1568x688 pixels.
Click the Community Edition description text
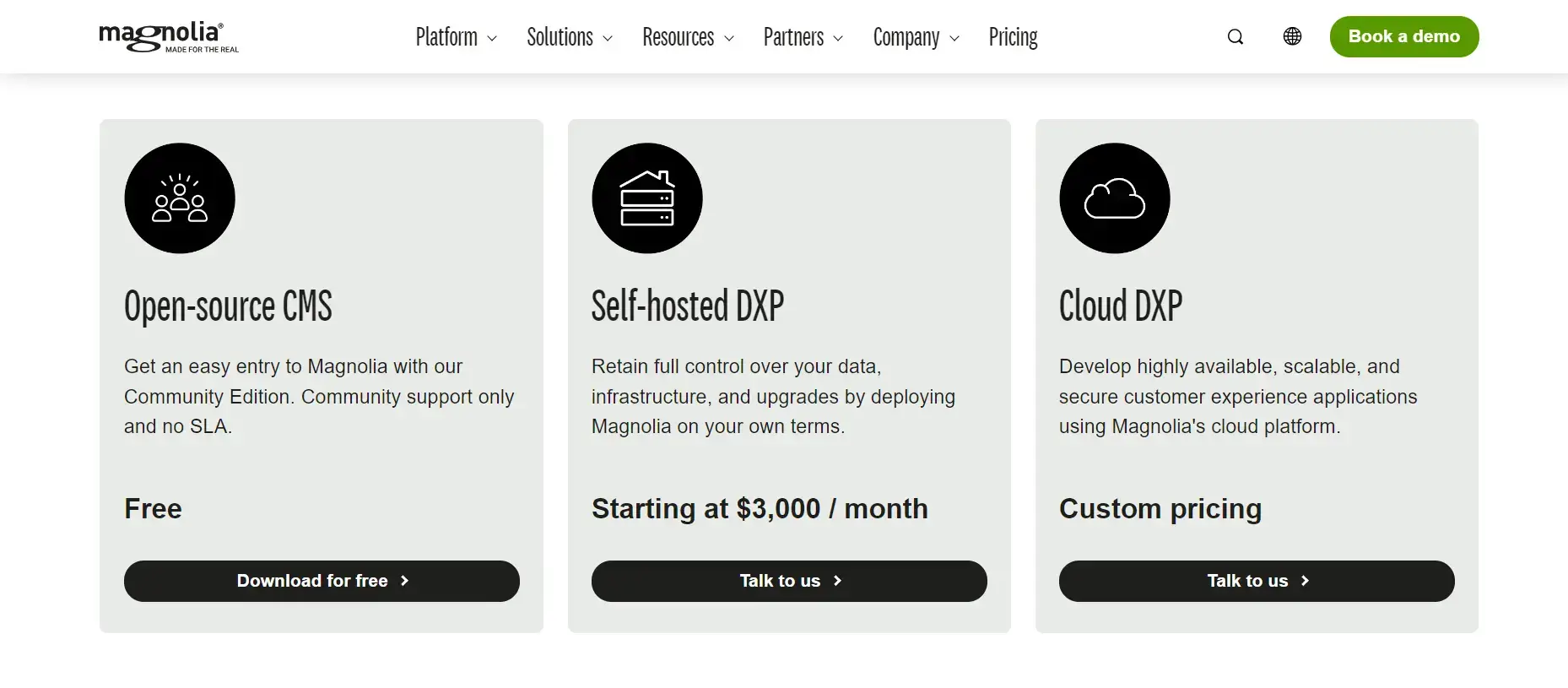pyautogui.click(x=319, y=397)
